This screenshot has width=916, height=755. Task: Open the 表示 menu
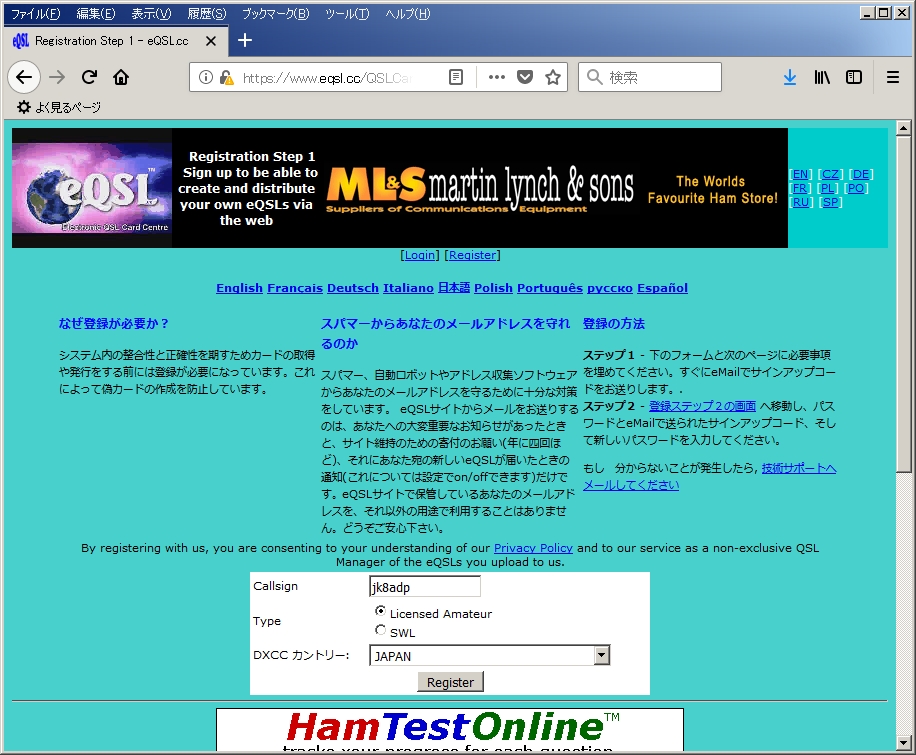coord(151,13)
